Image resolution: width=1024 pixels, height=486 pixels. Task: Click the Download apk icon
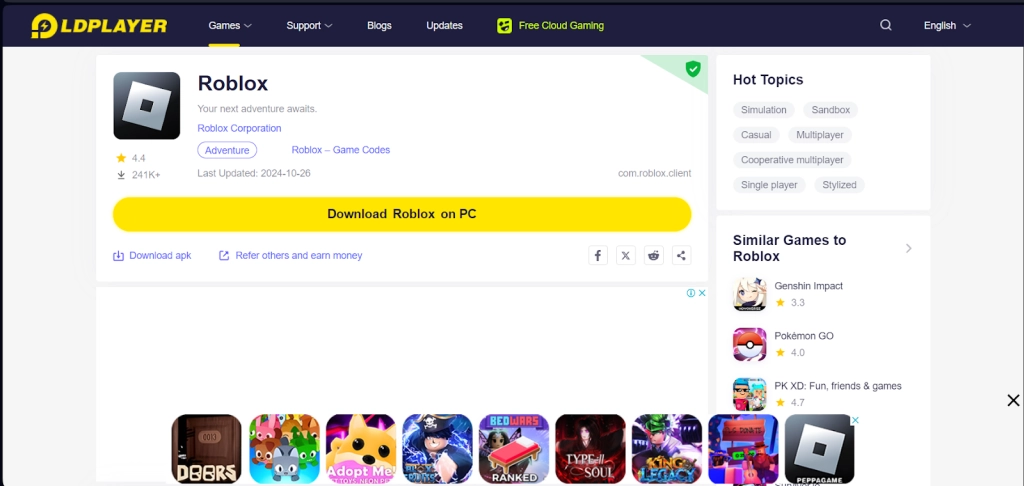click(118, 256)
